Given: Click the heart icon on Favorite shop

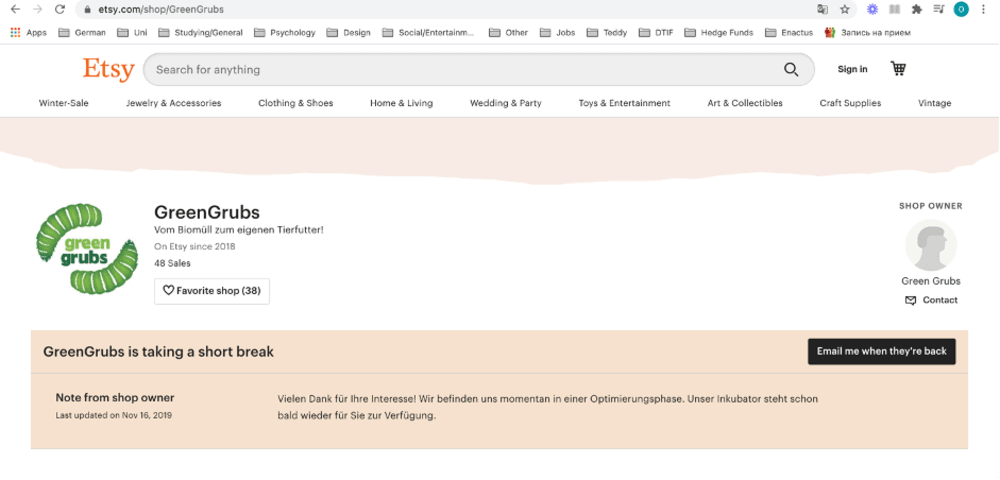Looking at the screenshot, I should pyautogui.click(x=168, y=291).
